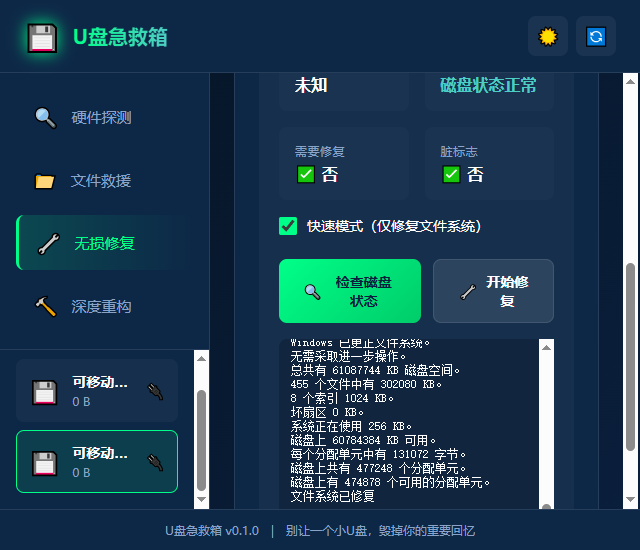The height and width of the screenshot is (550, 640).
Task: Open 硬件探测 hardware detection page
Action: coord(102,118)
